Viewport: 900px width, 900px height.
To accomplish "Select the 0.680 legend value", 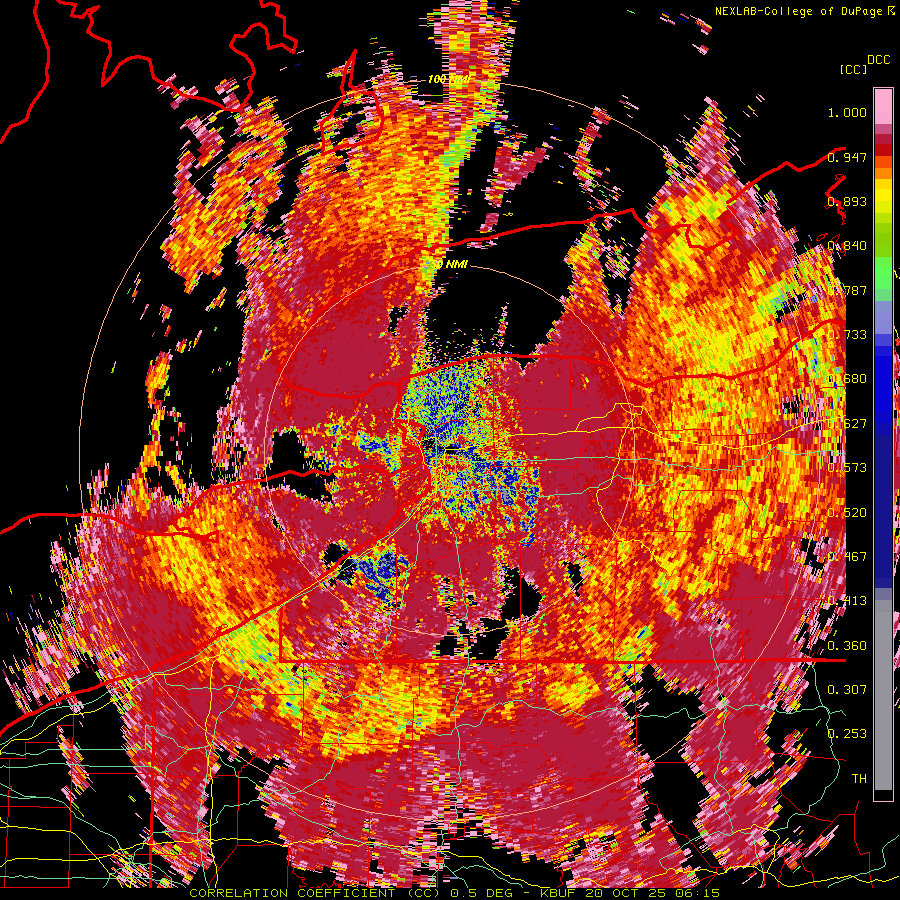I will 847,379.
